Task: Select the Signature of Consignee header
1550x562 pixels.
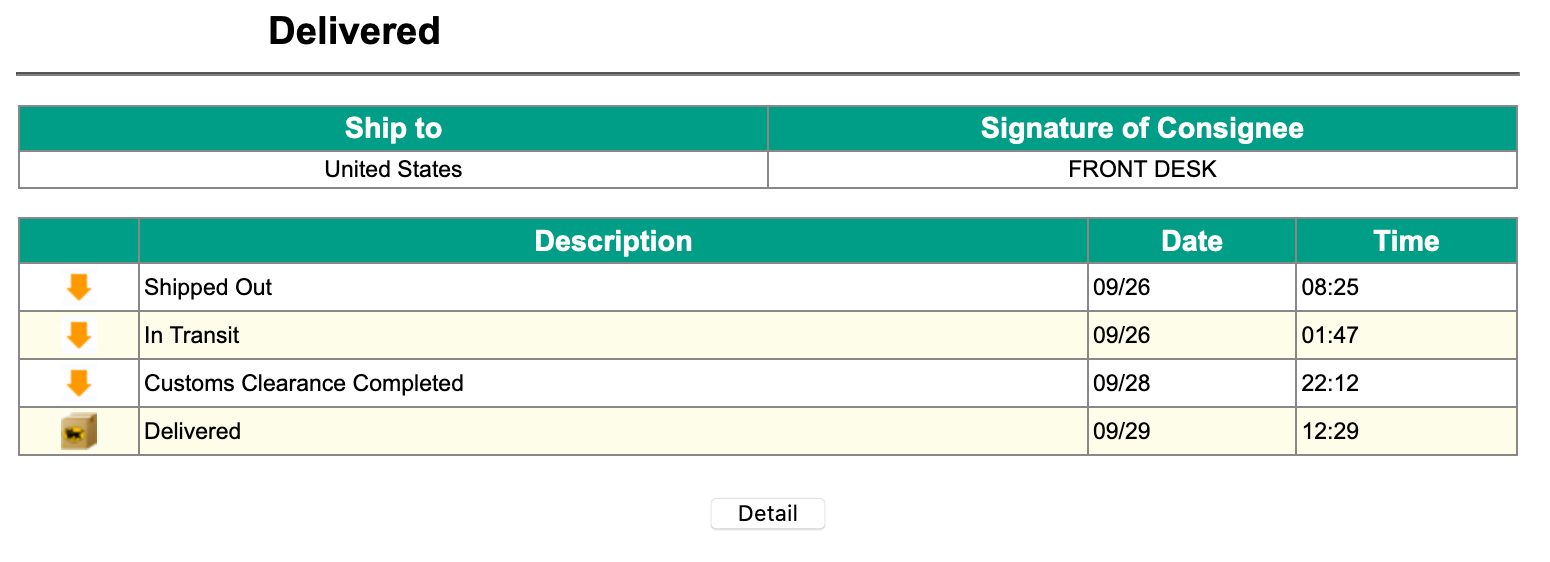Action: pyautogui.click(x=1142, y=128)
